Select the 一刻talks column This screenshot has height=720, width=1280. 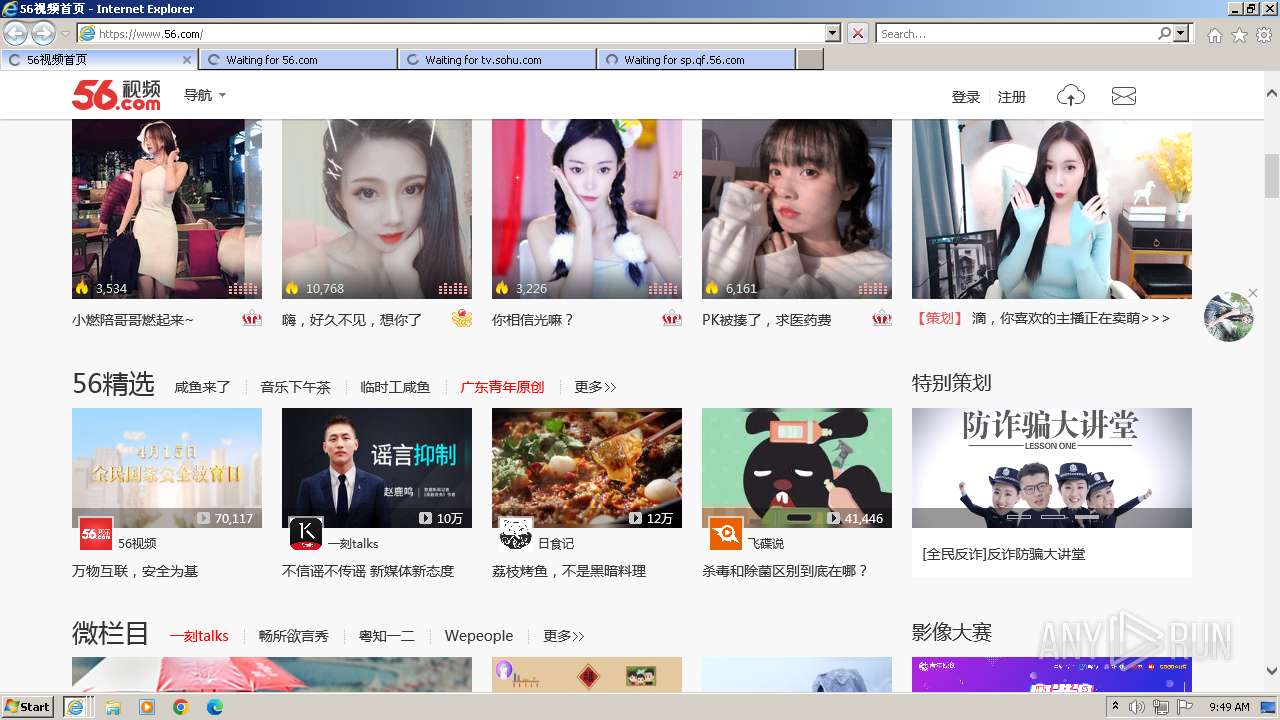pyautogui.click(x=199, y=636)
